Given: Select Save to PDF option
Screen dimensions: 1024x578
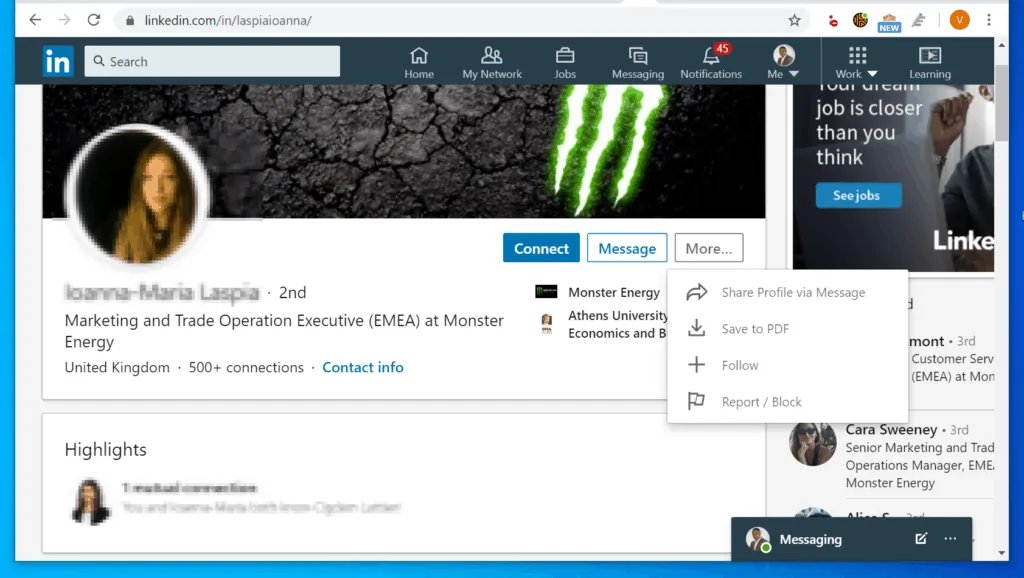Looking at the screenshot, I should pos(788,329).
